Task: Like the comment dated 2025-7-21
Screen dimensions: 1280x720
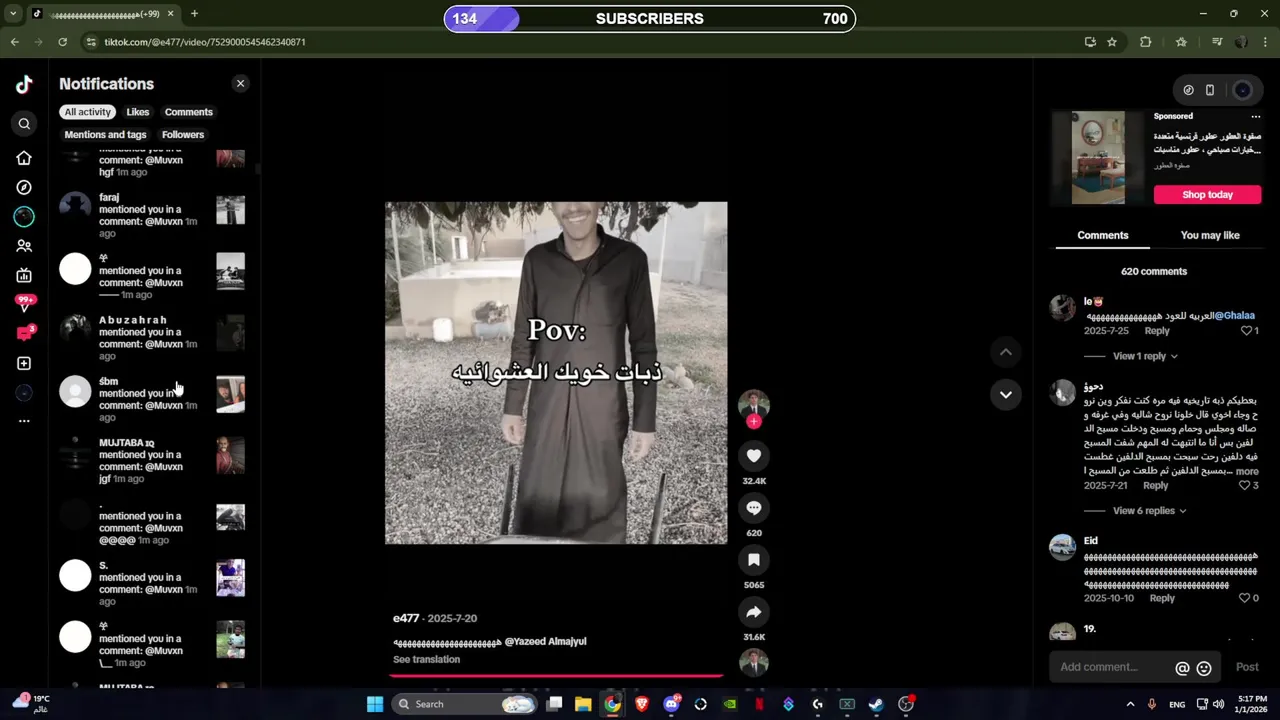Action: coord(1245,486)
